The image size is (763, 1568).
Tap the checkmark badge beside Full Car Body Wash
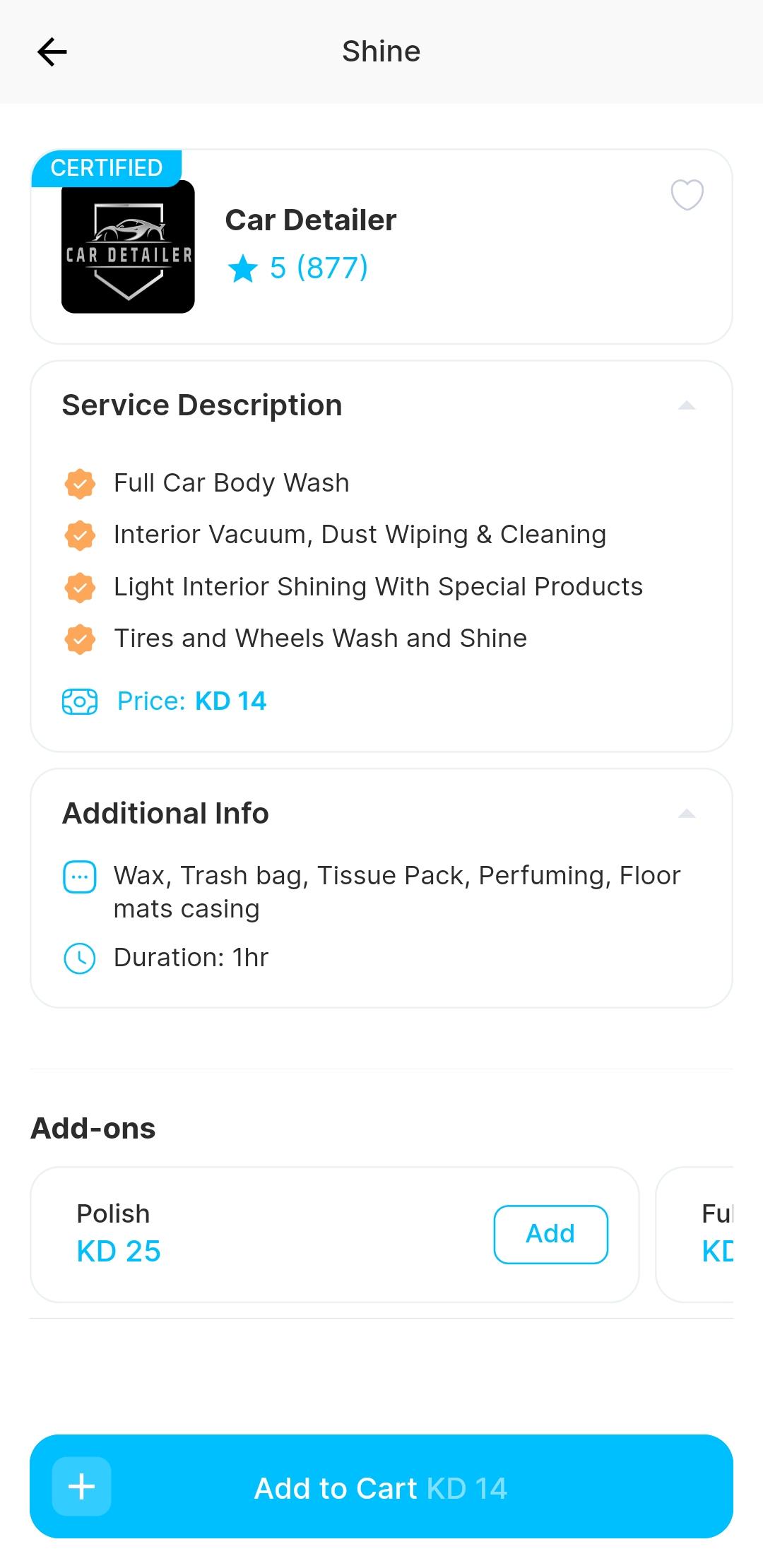(80, 484)
